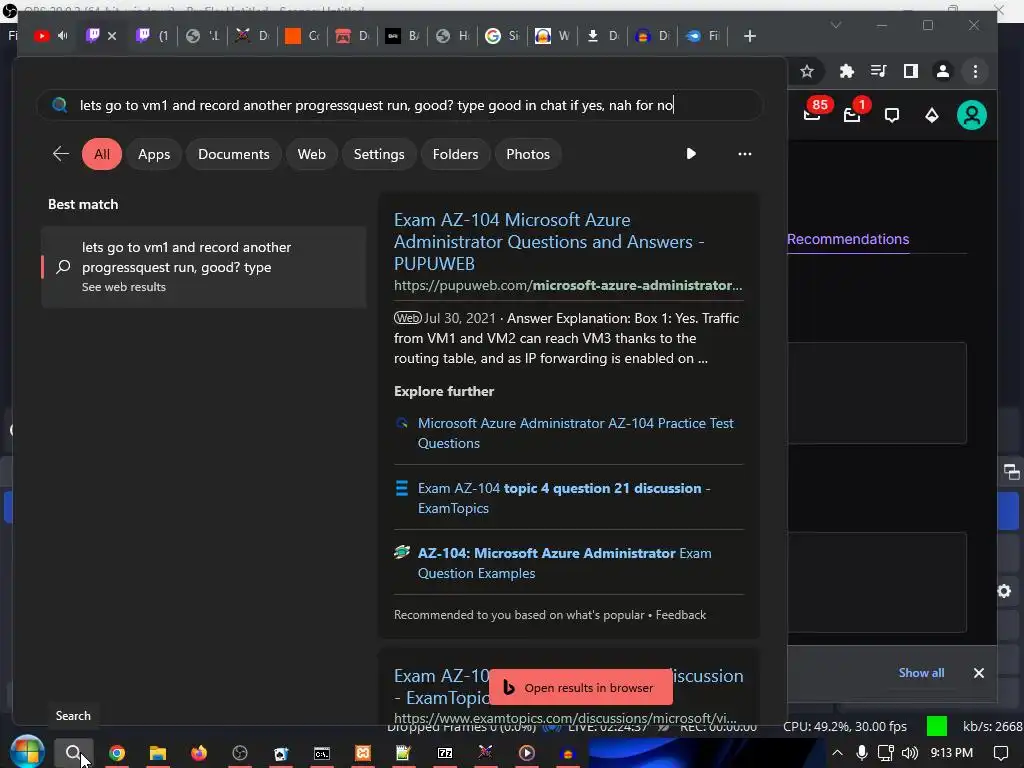Open the browser Extensions puzzle icon
The width and height of the screenshot is (1024, 768).
tap(846, 71)
